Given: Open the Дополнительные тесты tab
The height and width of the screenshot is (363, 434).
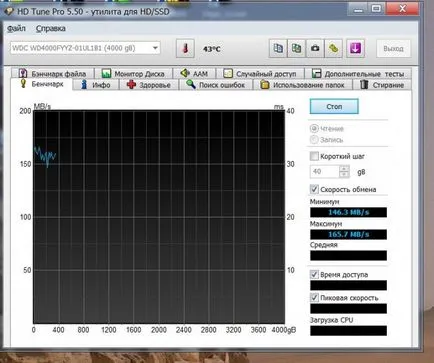Looking at the screenshot, I should click(358, 73).
